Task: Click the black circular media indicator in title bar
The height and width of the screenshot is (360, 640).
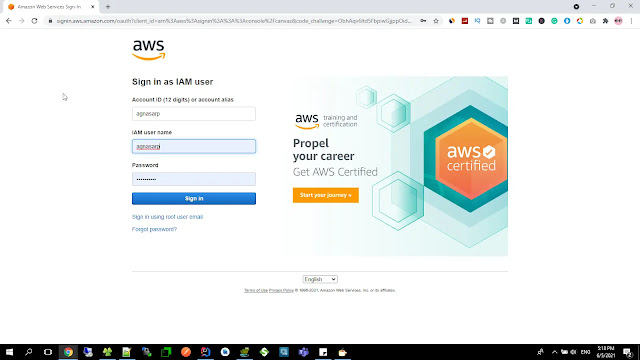Action: point(576,7)
